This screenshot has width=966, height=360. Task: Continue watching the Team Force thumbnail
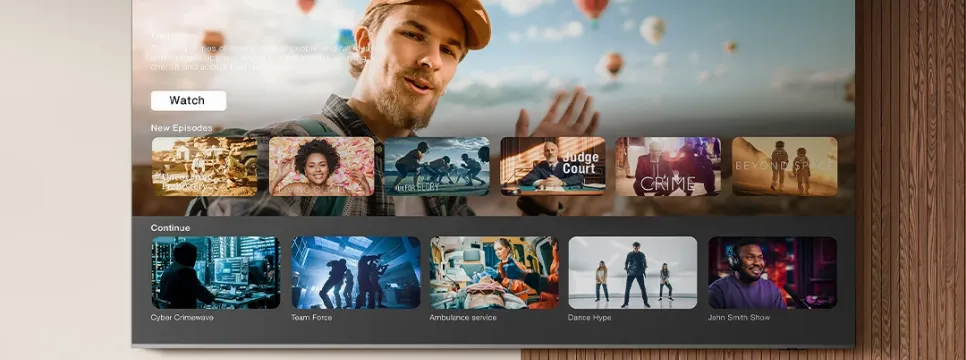355,272
